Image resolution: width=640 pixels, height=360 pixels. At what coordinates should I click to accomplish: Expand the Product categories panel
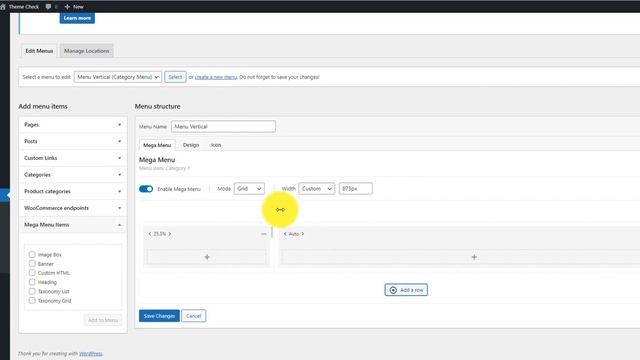tap(73, 191)
